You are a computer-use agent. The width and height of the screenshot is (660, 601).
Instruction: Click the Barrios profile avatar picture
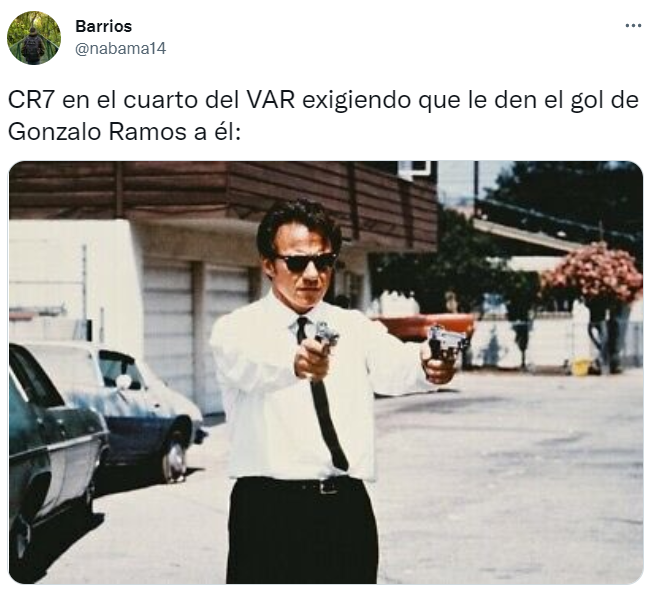pyautogui.click(x=34, y=38)
